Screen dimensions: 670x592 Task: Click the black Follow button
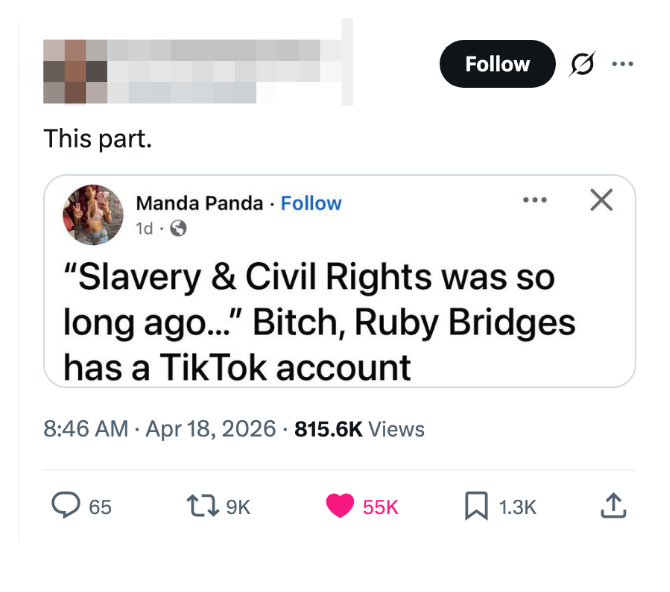[x=497, y=64]
